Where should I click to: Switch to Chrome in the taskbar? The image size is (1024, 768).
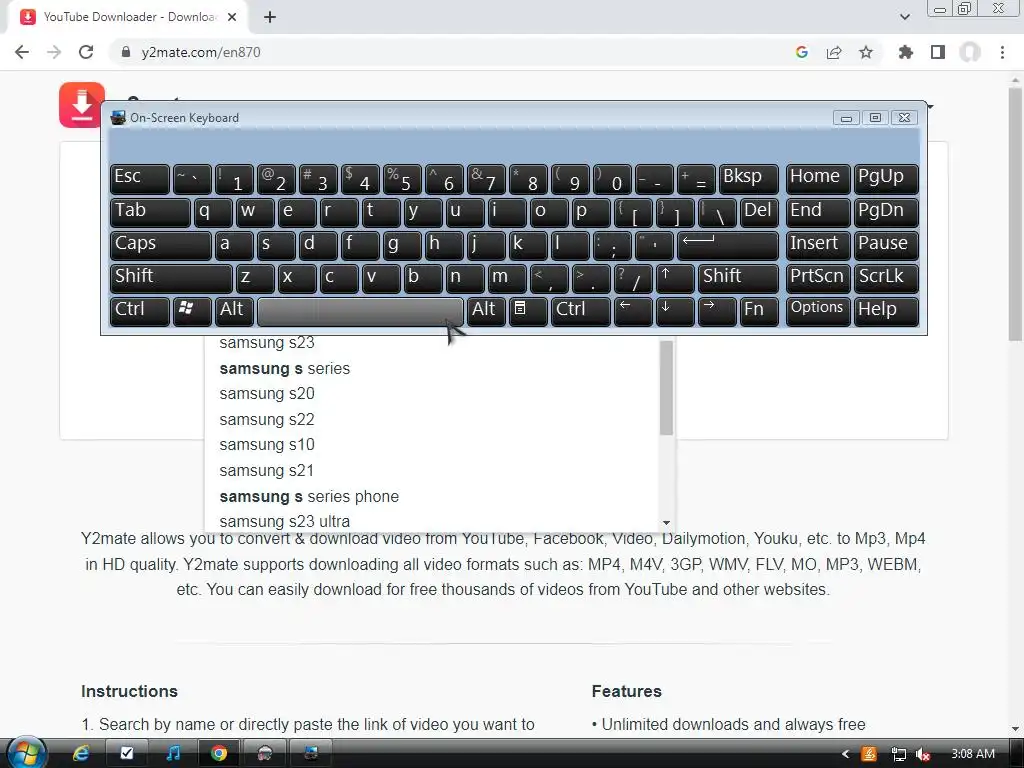(x=219, y=754)
